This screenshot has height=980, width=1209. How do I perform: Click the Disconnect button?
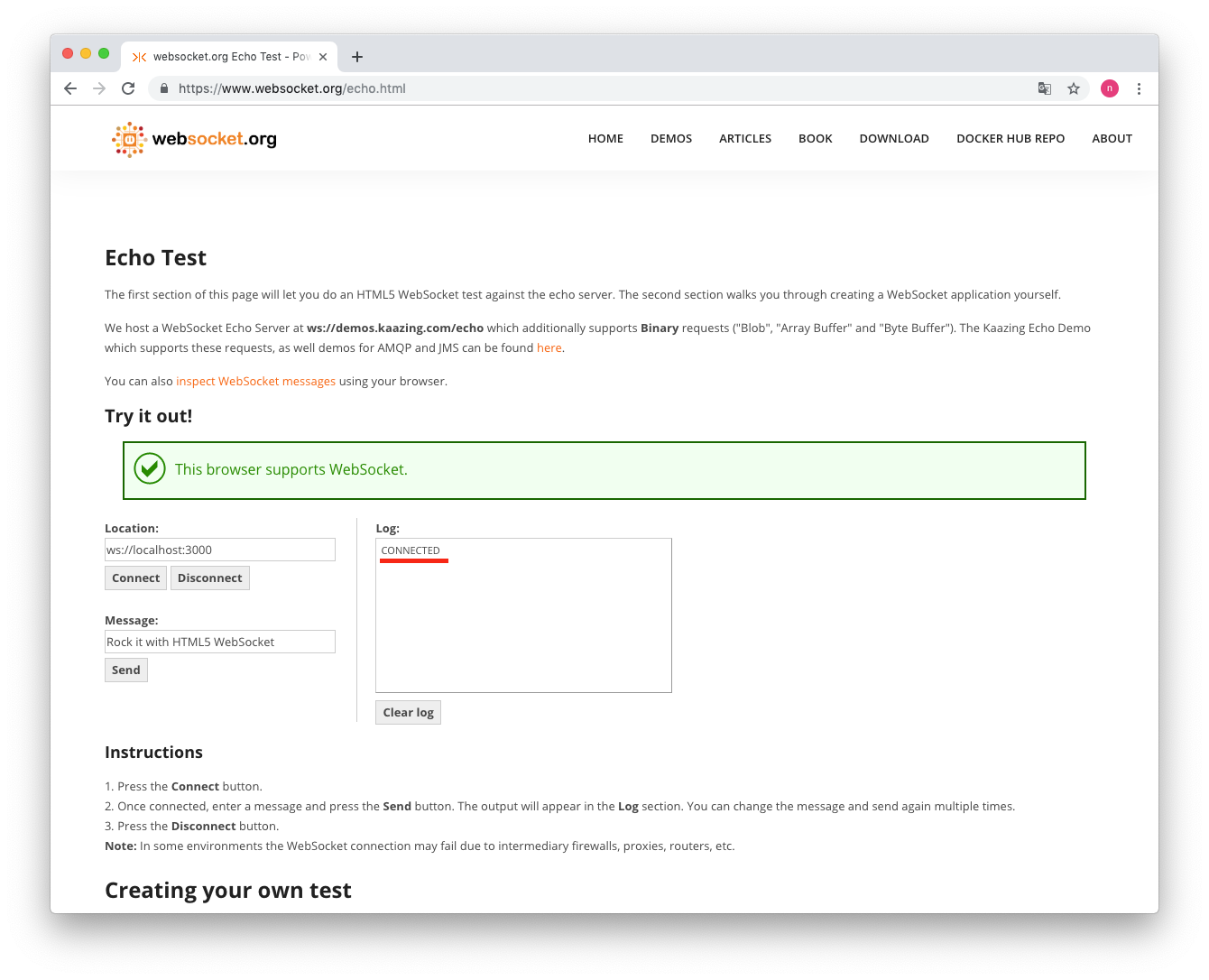pos(209,578)
